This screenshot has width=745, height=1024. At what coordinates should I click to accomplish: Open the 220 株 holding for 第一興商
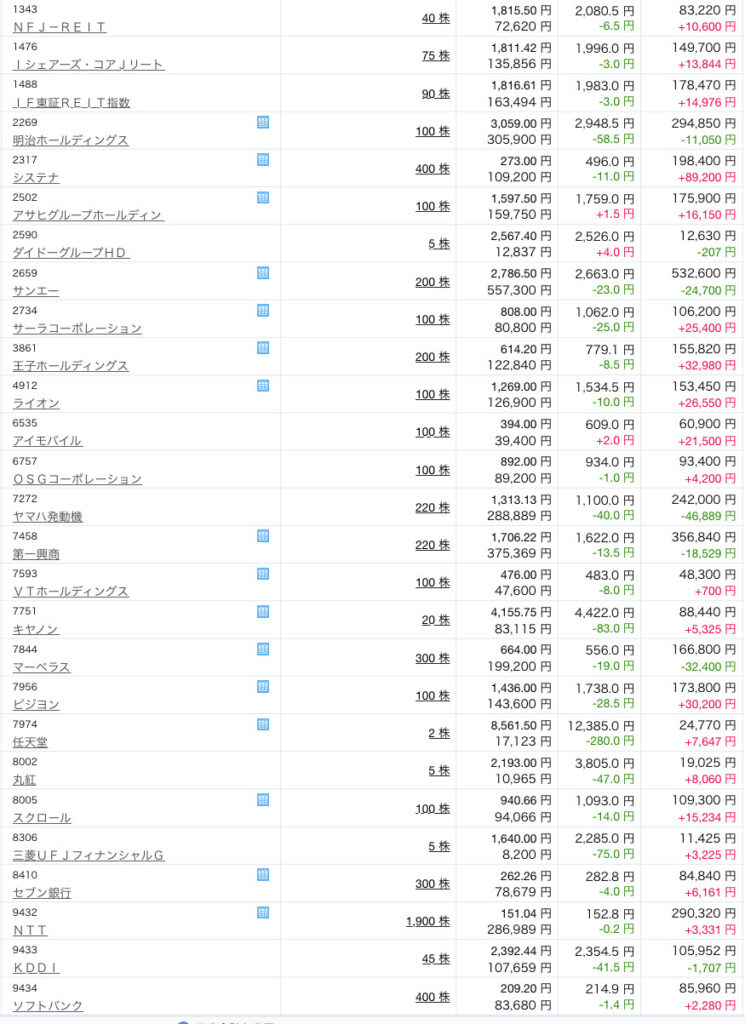click(432, 545)
